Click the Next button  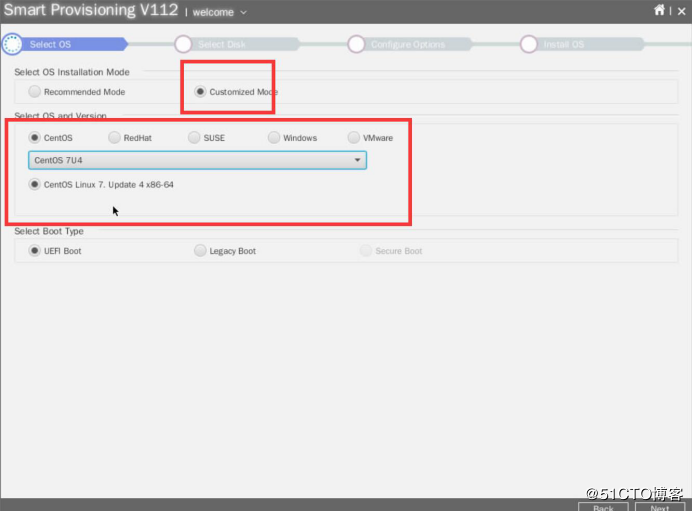pyautogui.click(x=660, y=507)
